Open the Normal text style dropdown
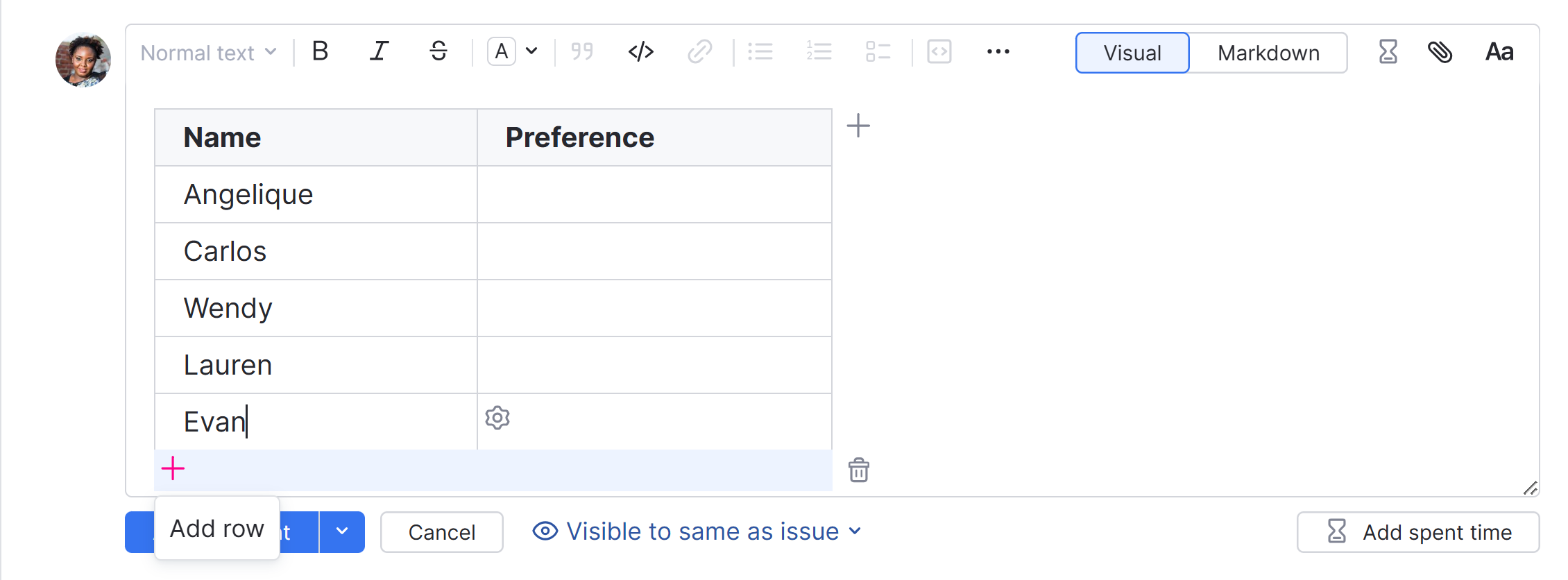1568x580 pixels. [208, 52]
